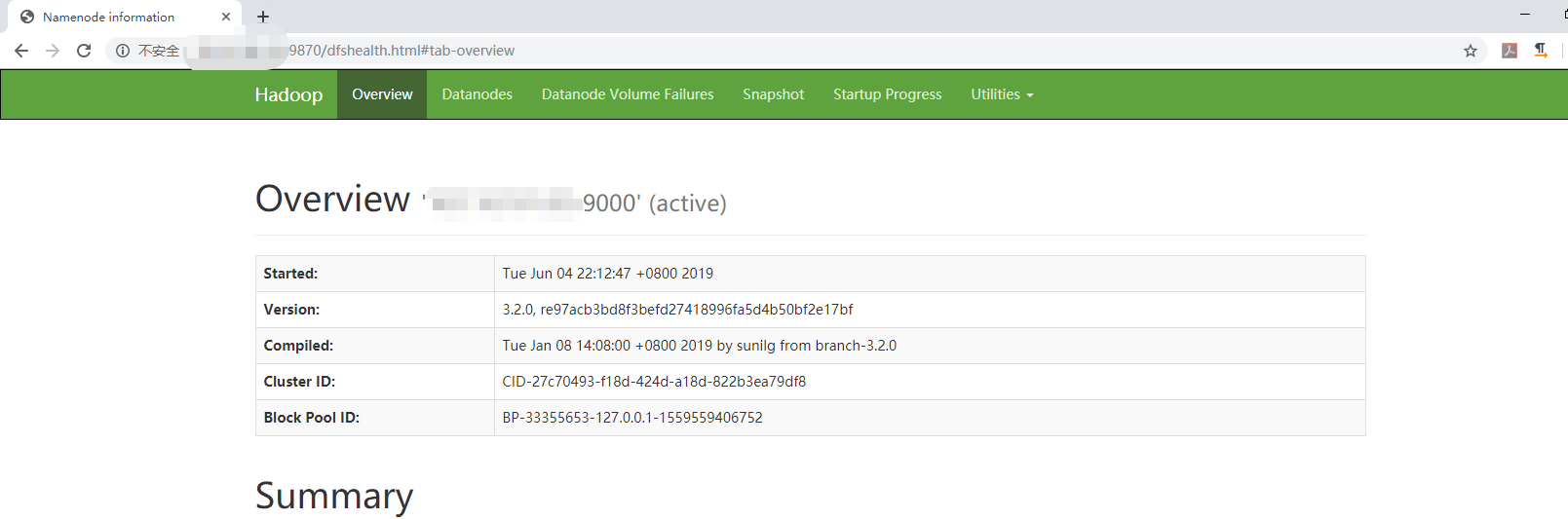Click the Block Pool ID value

coord(632,418)
